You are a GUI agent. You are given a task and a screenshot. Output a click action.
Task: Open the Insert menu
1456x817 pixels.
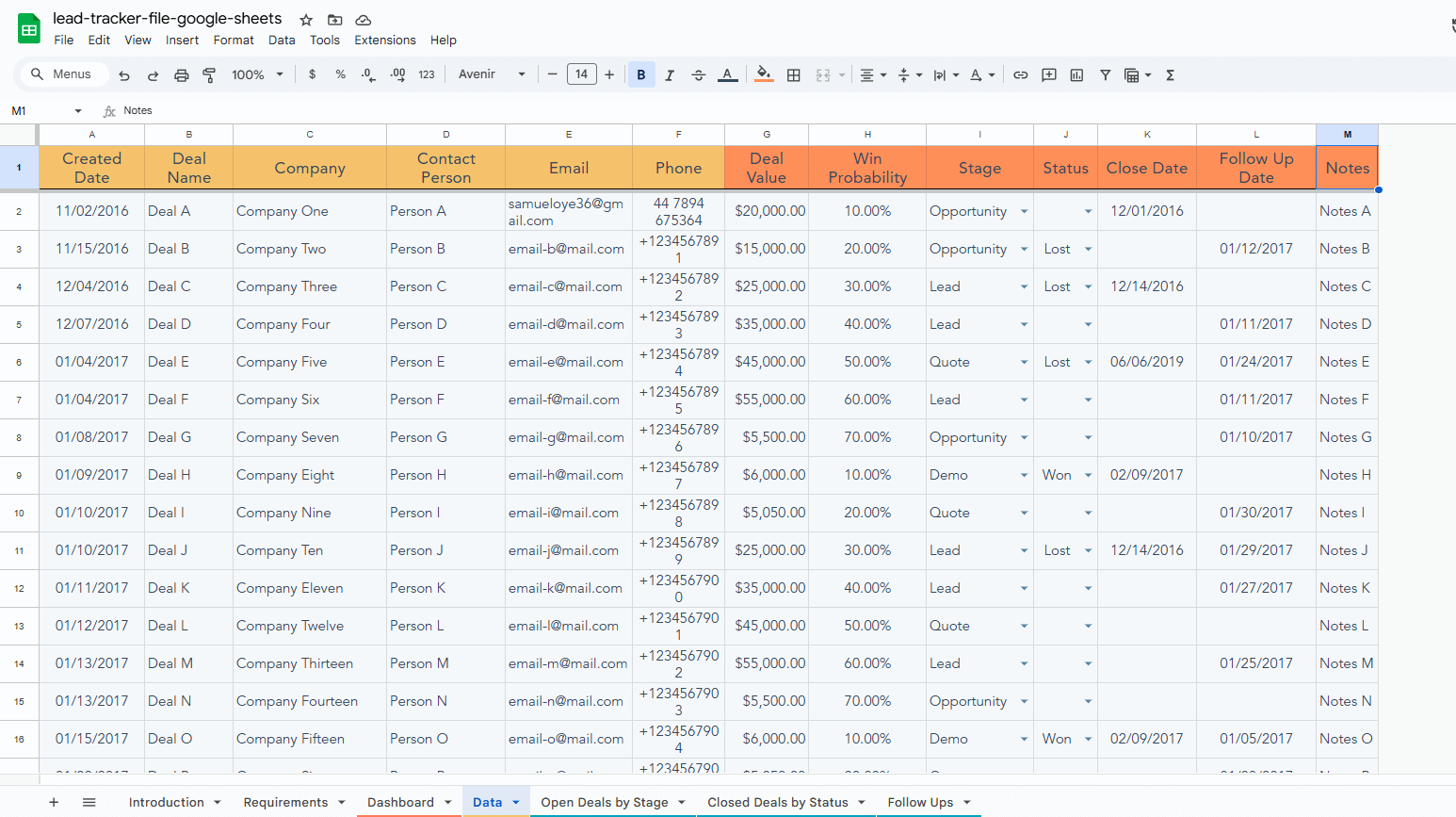pyautogui.click(x=182, y=40)
